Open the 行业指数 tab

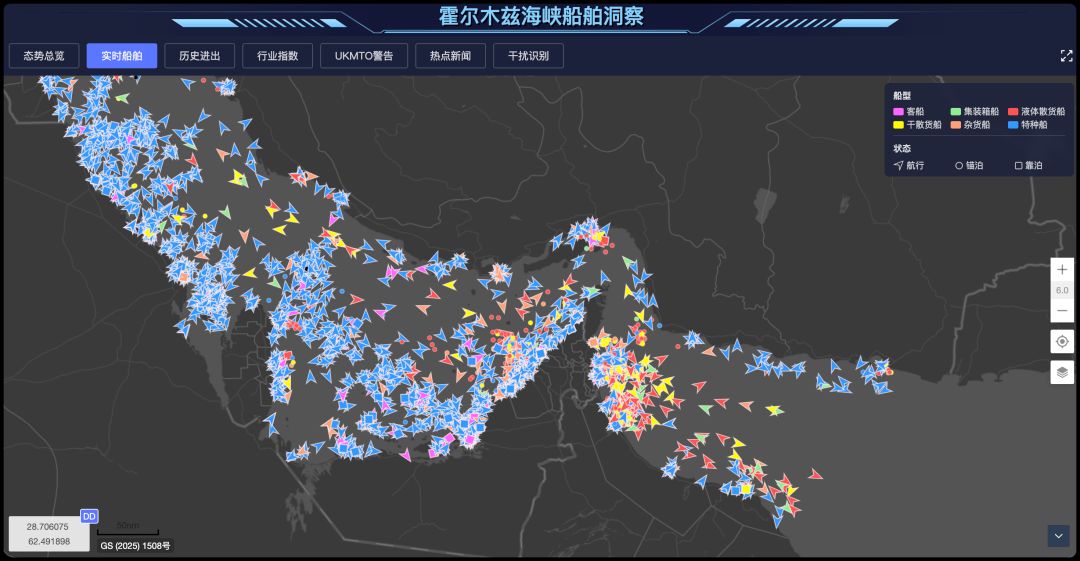pyautogui.click(x=278, y=56)
